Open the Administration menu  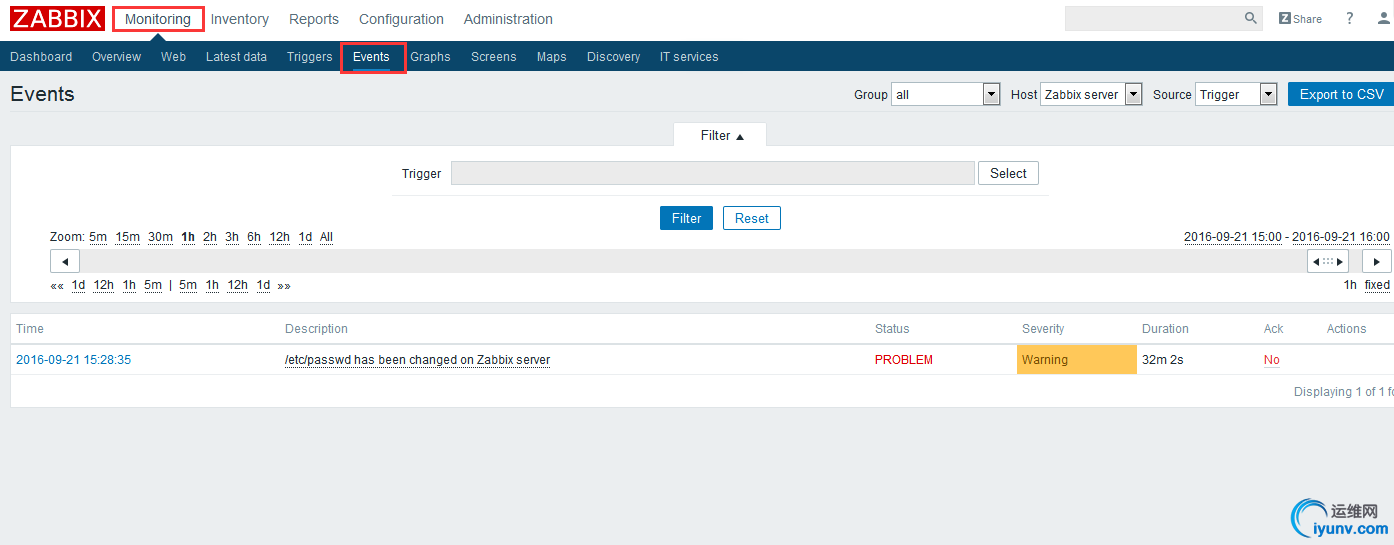coord(508,19)
